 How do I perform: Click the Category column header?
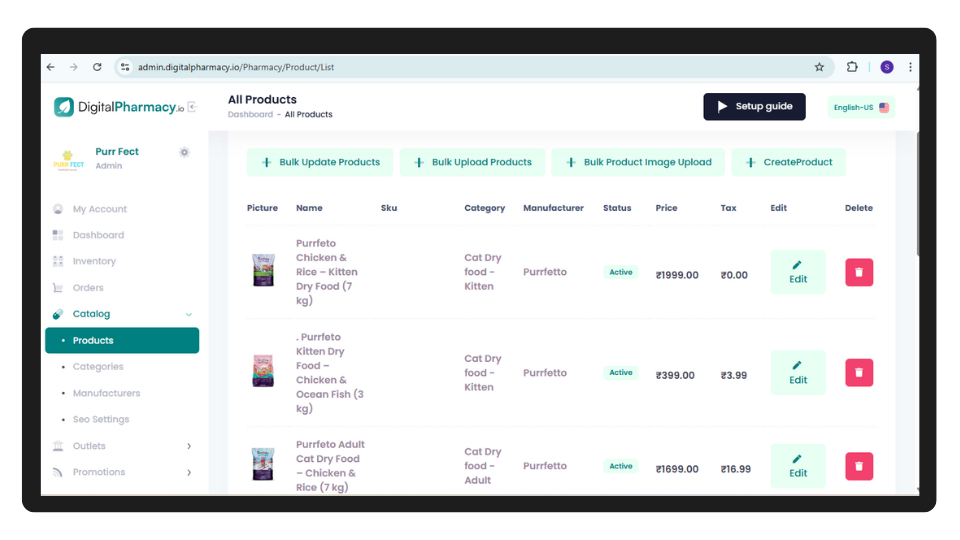[484, 208]
